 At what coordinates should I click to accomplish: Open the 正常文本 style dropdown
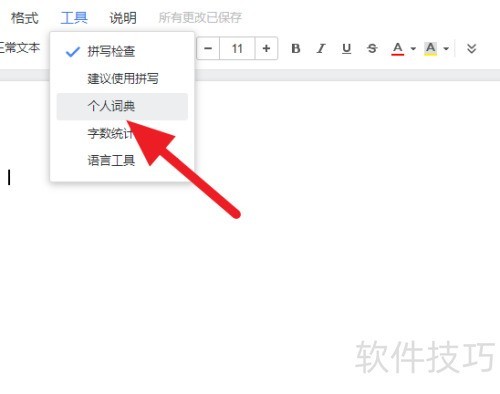pyautogui.click(x=20, y=48)
